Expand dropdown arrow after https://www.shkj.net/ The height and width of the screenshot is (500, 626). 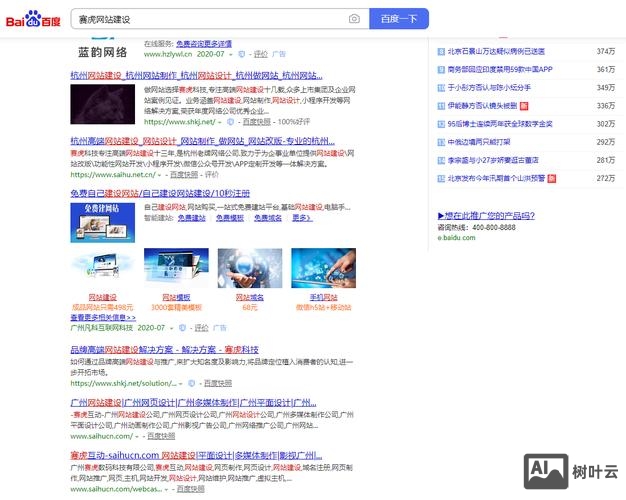pyautogui.click(x=220, y=122)
